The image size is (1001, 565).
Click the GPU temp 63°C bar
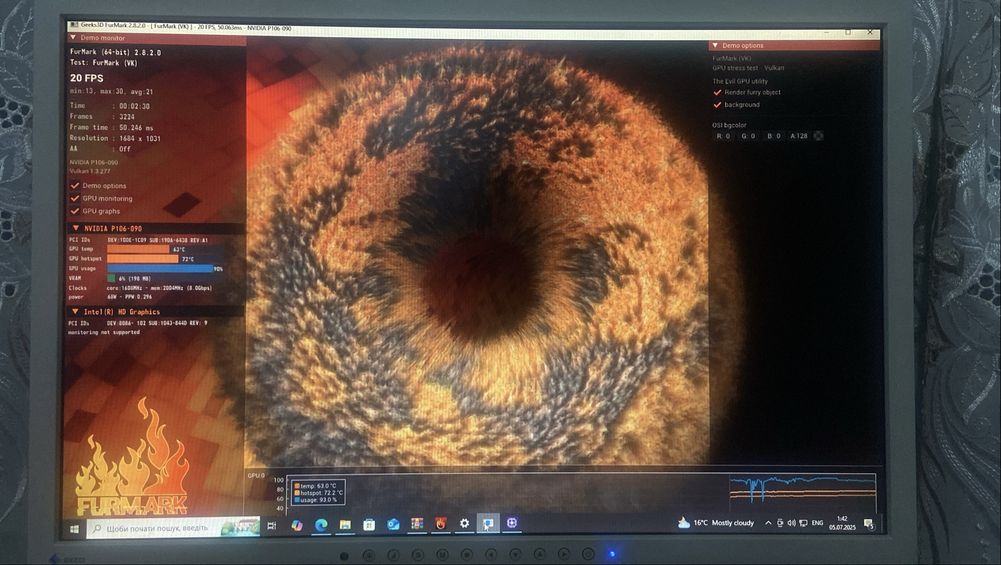(x=139, y=249)
